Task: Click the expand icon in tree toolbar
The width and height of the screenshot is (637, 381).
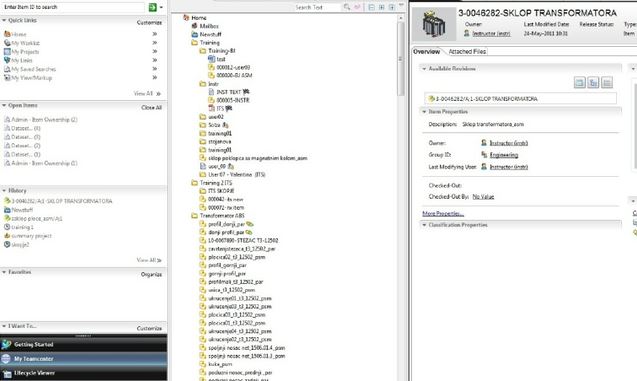Action: (381, 7)
